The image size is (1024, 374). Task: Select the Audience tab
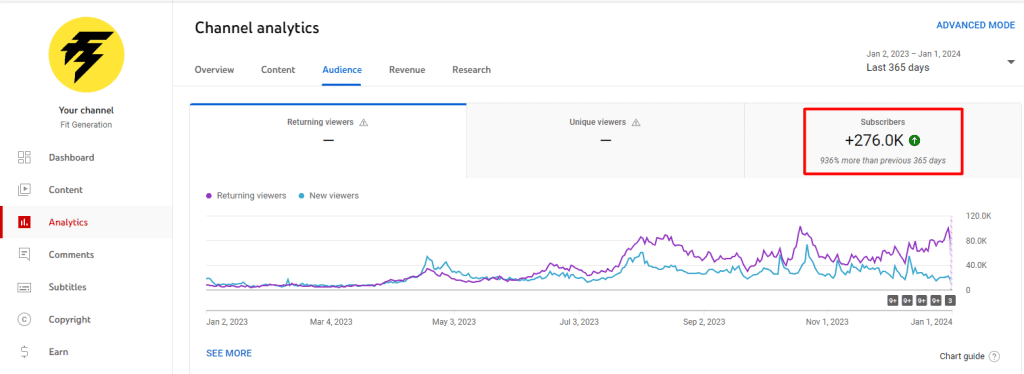tap(342, 70)
